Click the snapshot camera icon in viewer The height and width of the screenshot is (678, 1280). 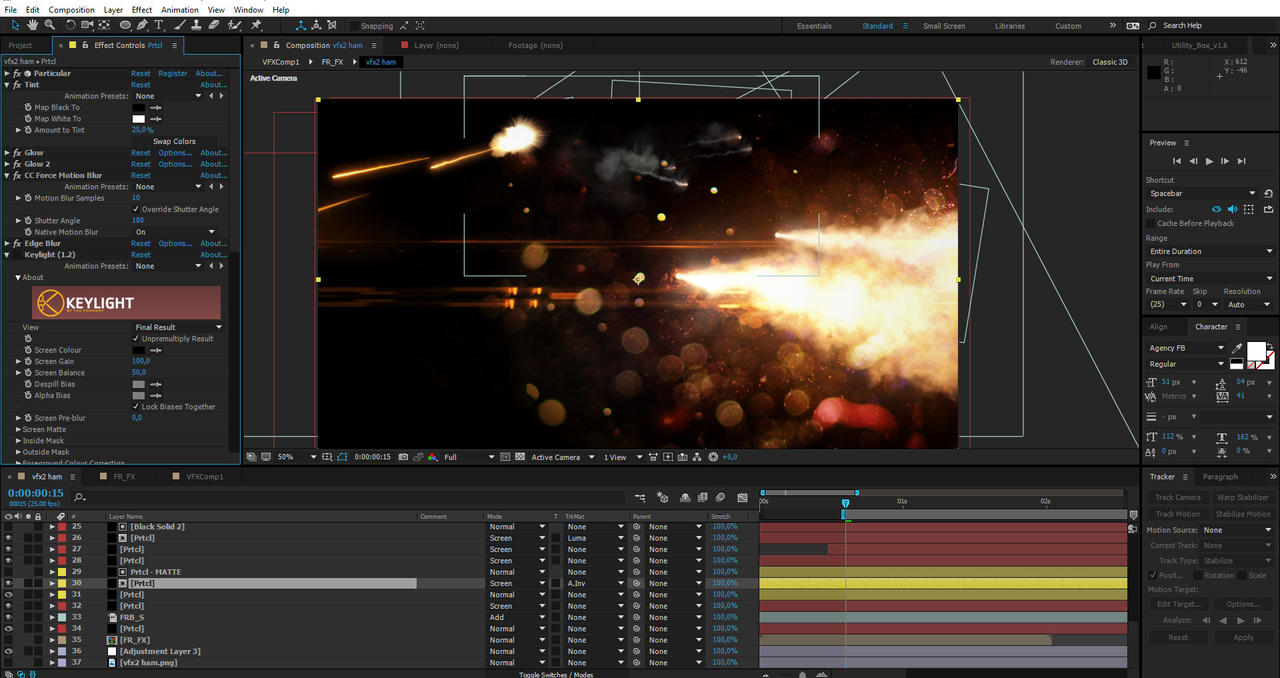pyautogui.click(x=403, y=457)
